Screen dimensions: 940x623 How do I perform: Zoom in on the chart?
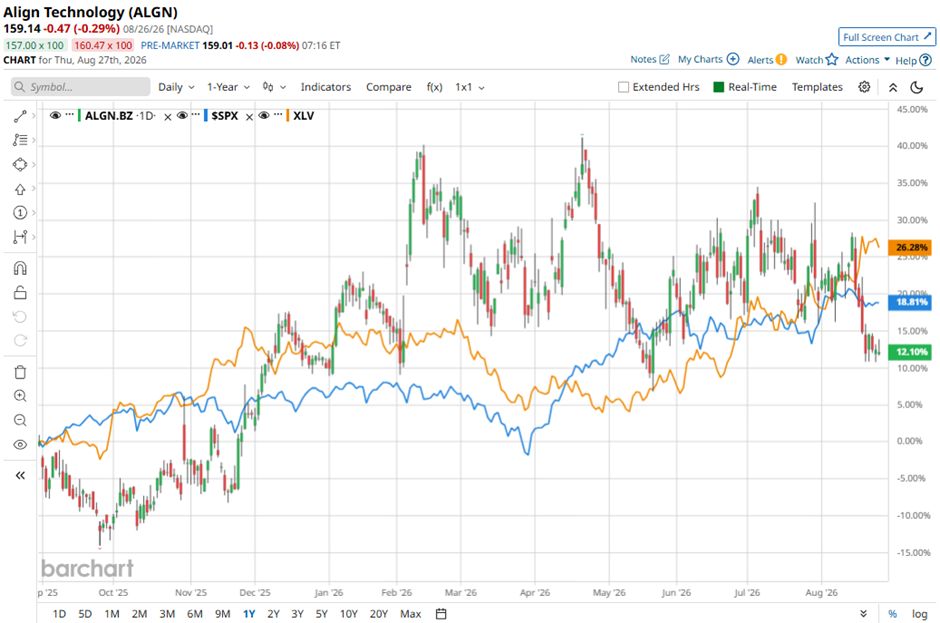point(20,396)
